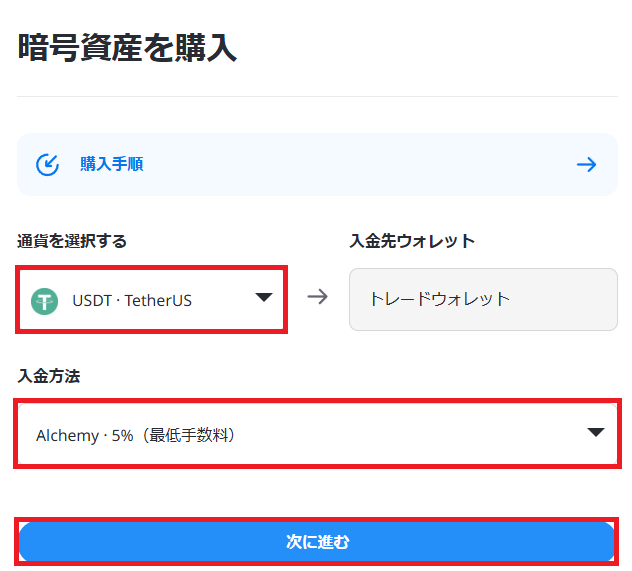
Task: Open the deposit method selector showing Alchemy · 5%
Action: point(317,434)
